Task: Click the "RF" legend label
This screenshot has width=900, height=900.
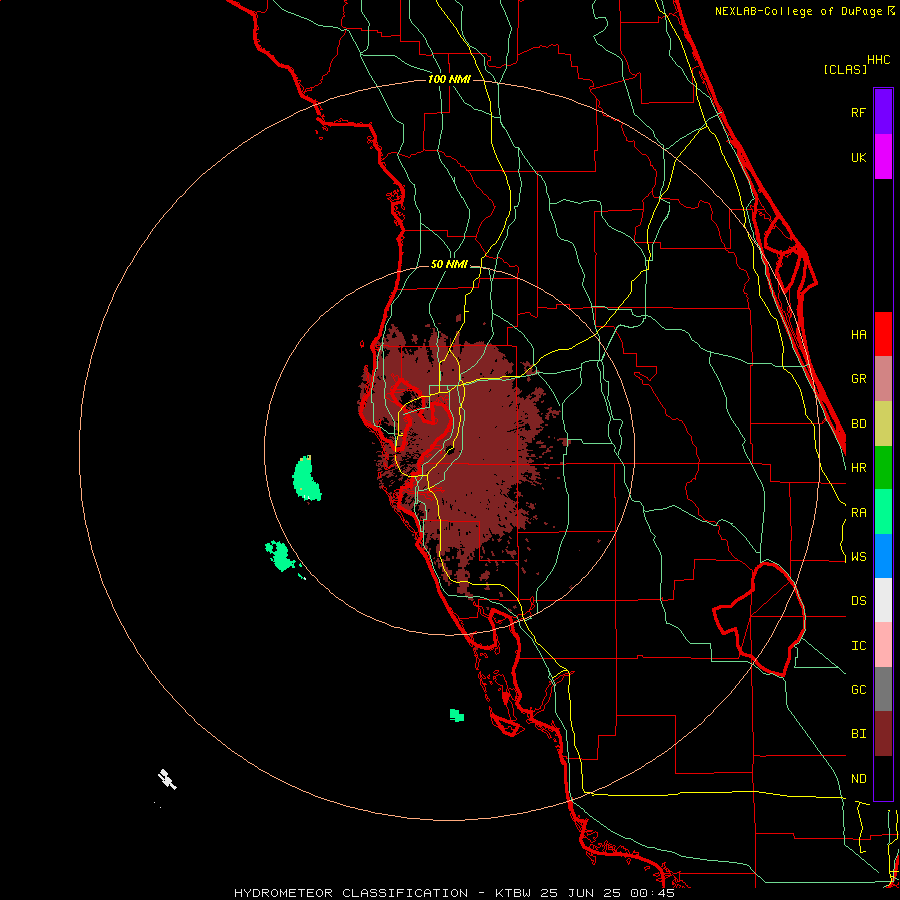Action: click(x=858, y=112)
